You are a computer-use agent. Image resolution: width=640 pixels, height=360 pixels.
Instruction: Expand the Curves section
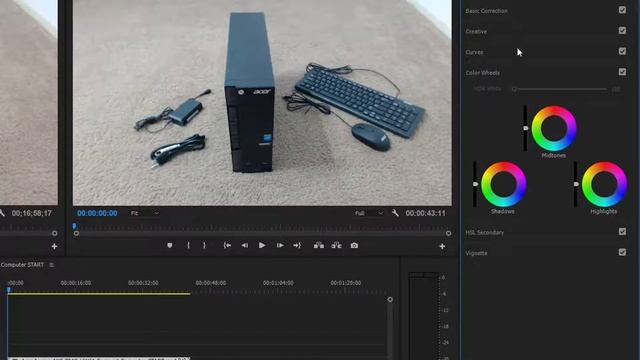(x=474, y=52)
